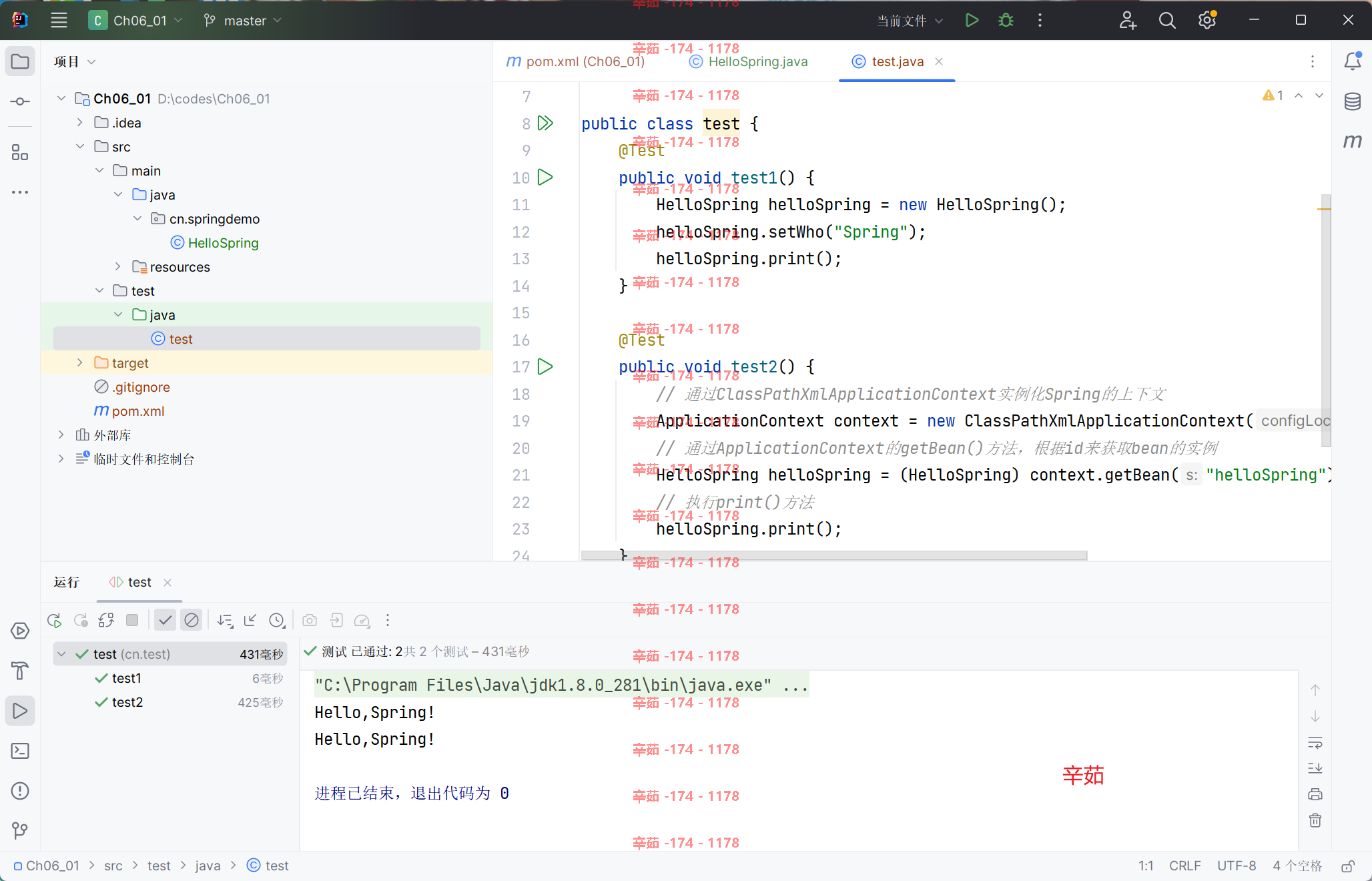Switch to pom.xml (Ch06_01) tab
1372x881 pixels.
click(575, 61)
